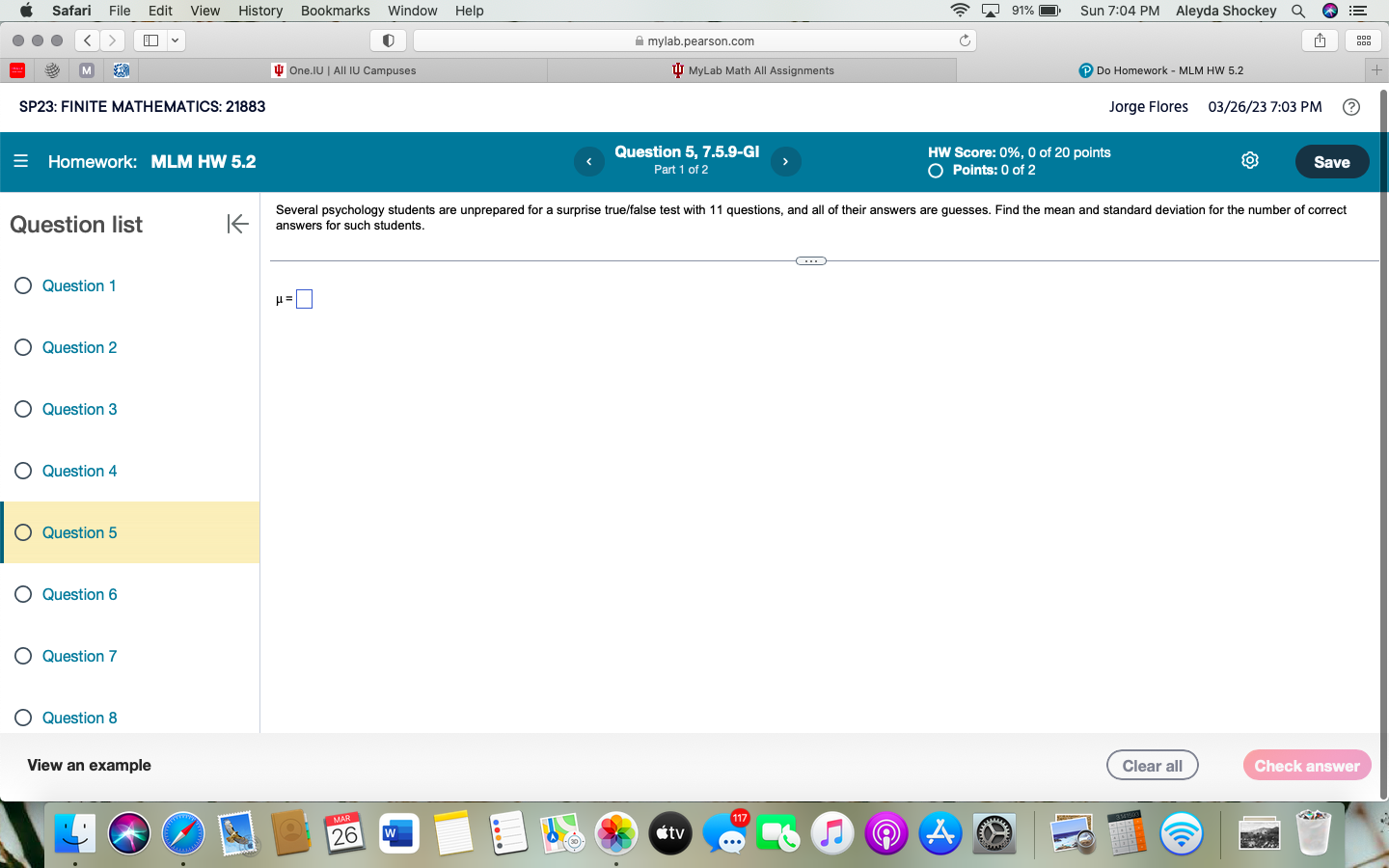Advance to Part 2 using the right chevron
The height and width of the screenshot is (868, 1389).
click(x=786, y=161)
